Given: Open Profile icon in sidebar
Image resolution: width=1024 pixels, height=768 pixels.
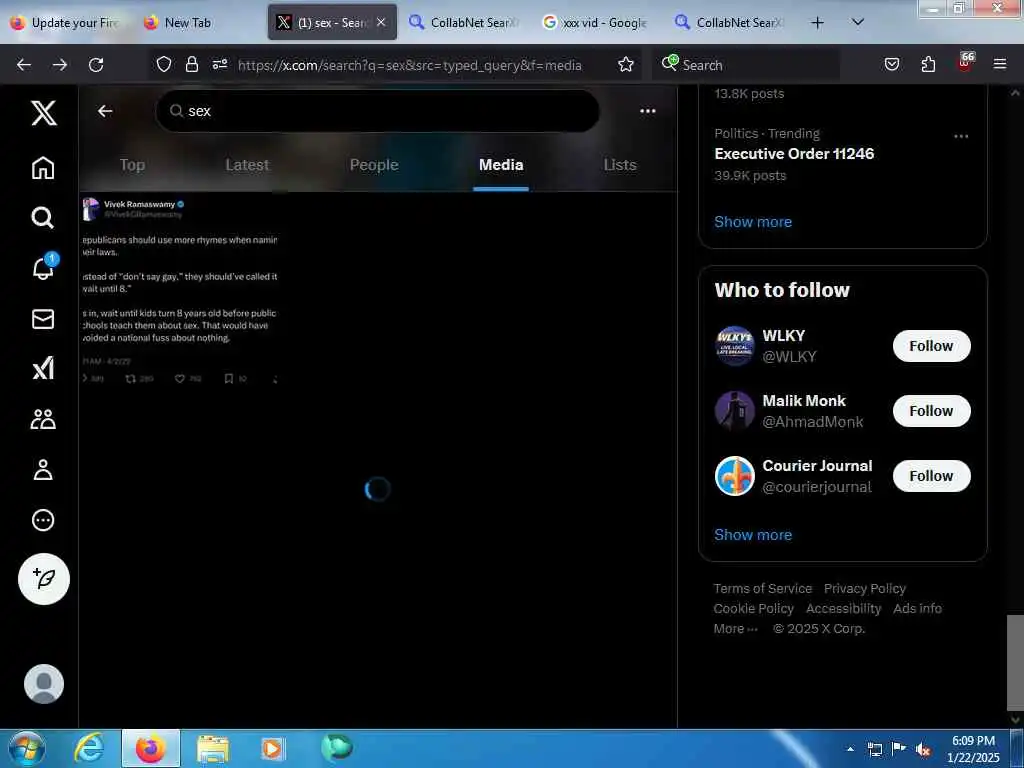Looking at the screenshot, I should 43,470.
